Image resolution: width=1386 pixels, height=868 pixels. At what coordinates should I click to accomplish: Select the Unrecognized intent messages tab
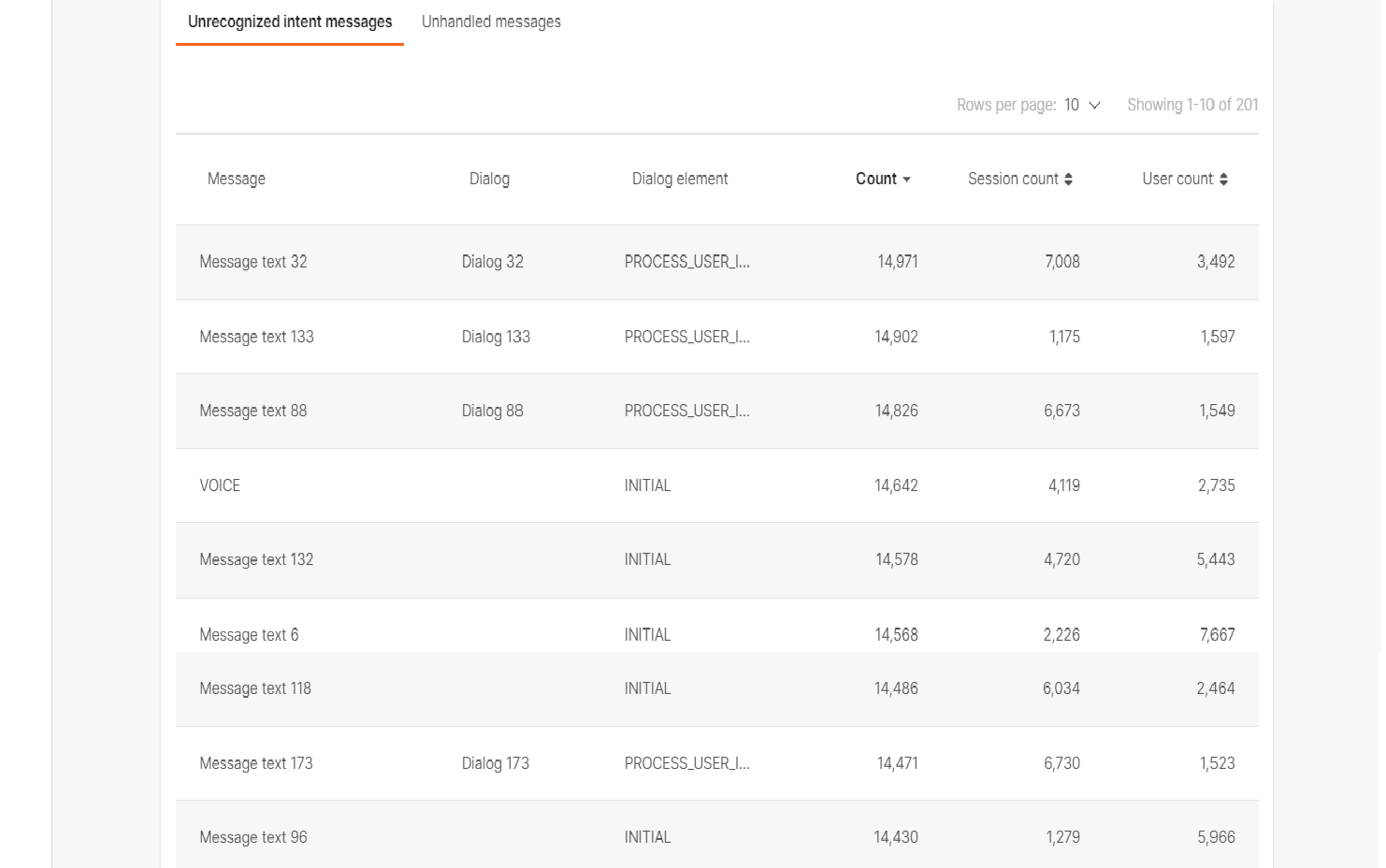click(x=290, y=22)
